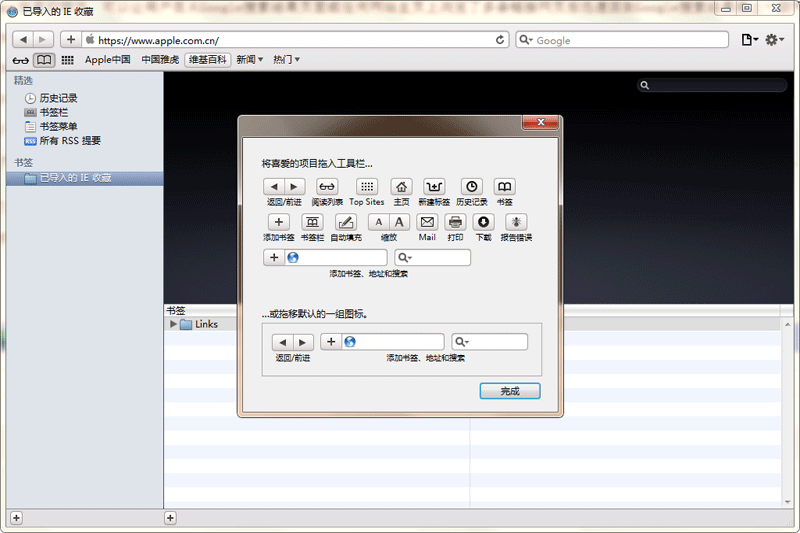Click the 下载 download icon in dialog
This screenshot has width=800, height=533.
(483, 222)
